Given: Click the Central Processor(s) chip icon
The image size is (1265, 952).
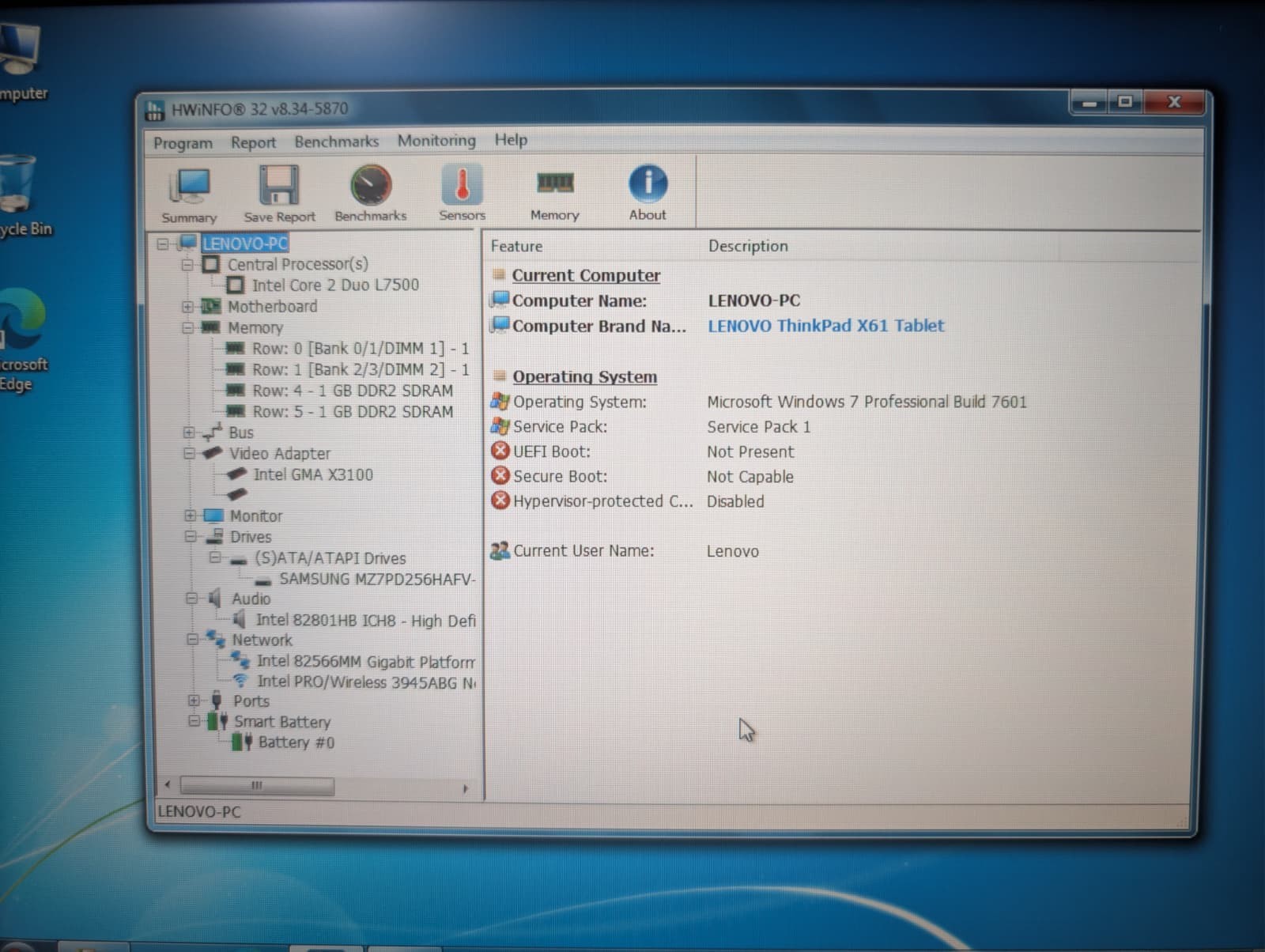Looking at the screenshot, I should coord(210,264).
